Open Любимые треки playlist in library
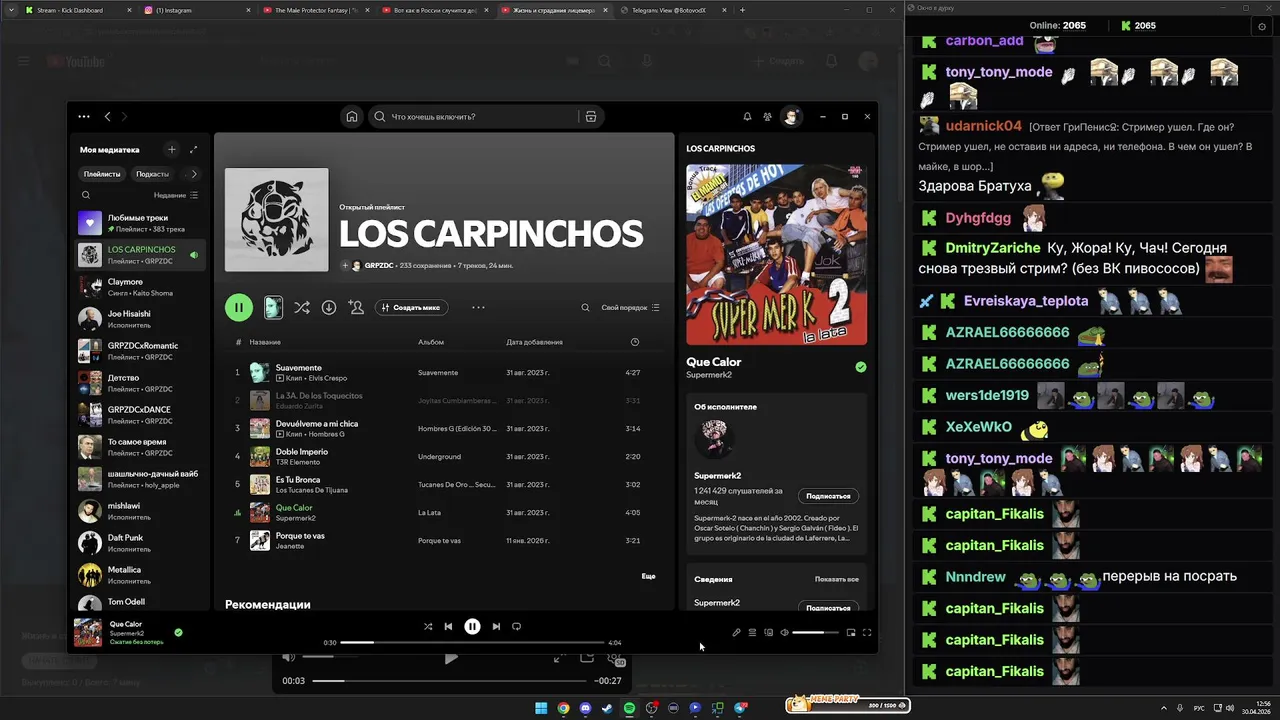The height and width of the screenshot is (720, 1280). (141, 222)
